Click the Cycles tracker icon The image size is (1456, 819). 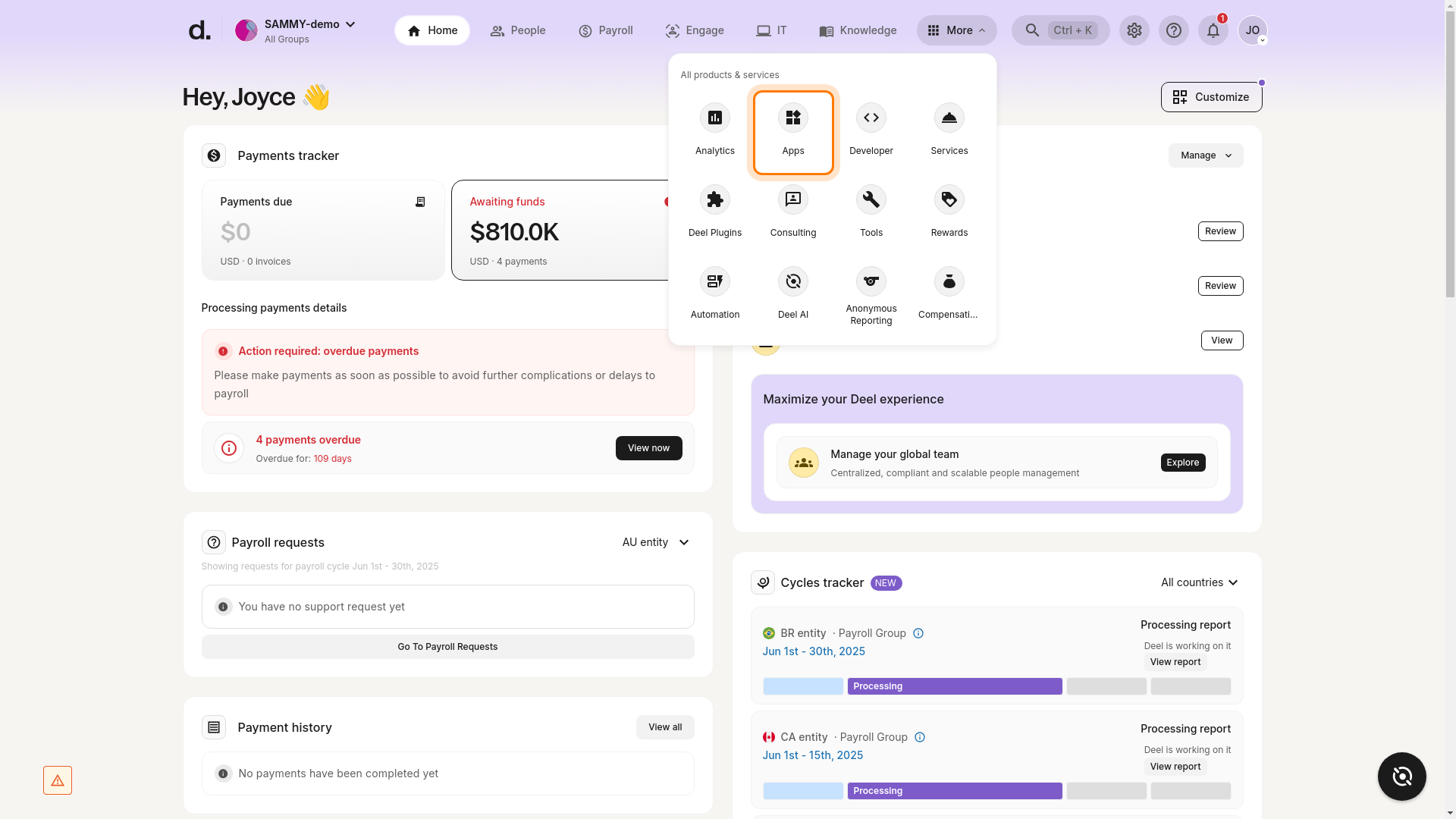click(x=762, y=582)
